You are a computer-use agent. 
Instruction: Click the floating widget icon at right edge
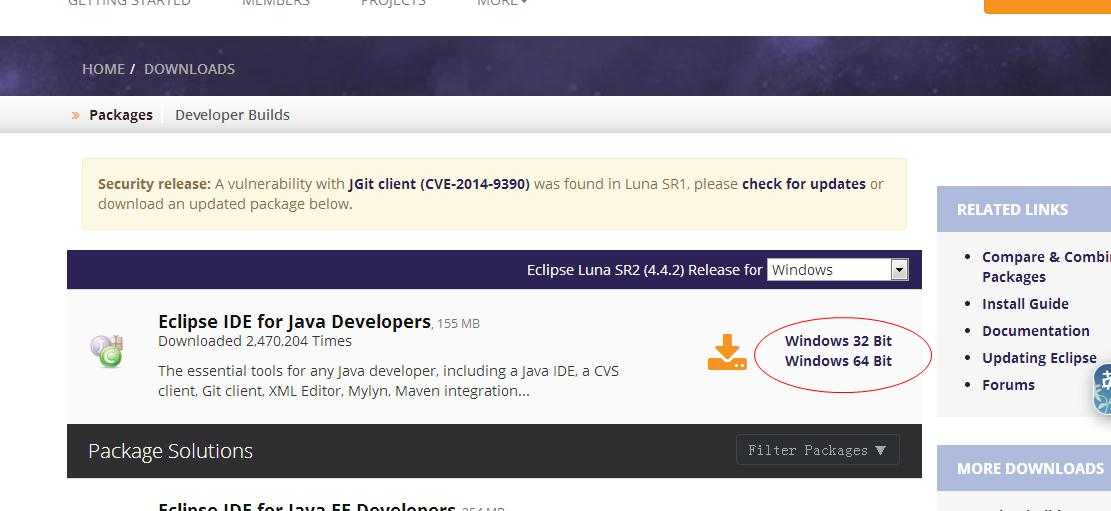pyautogui.click(x=1102, y=388)
